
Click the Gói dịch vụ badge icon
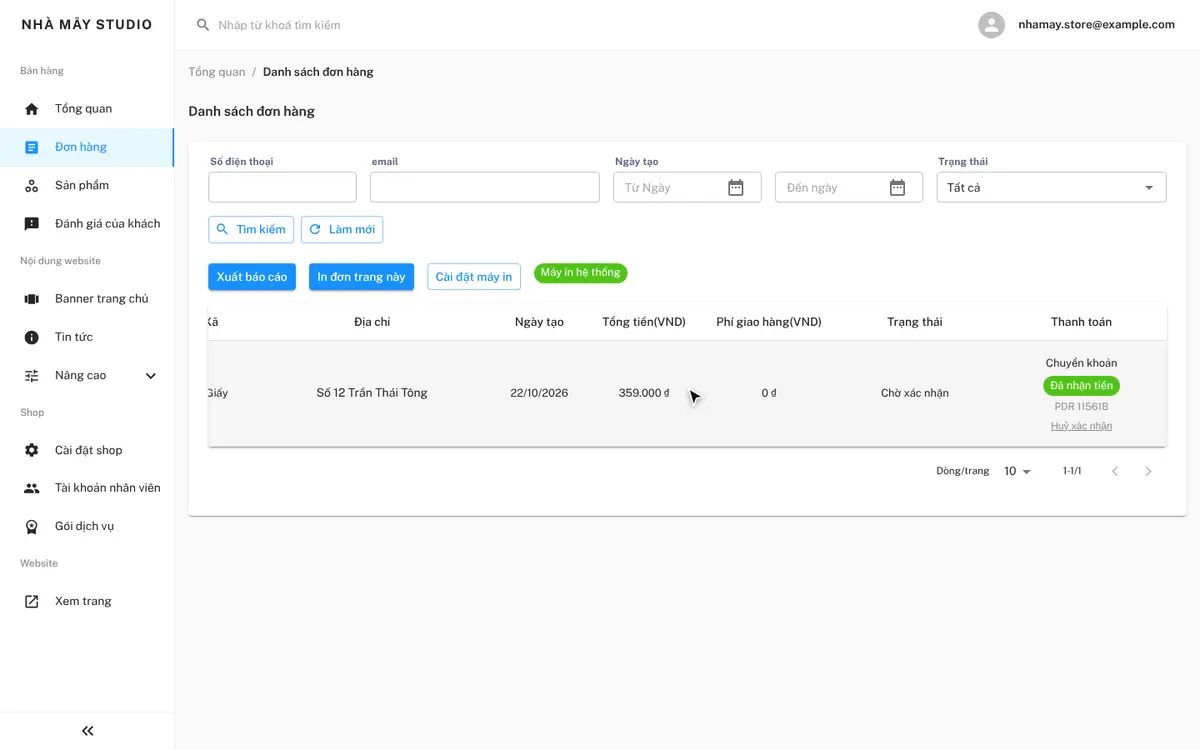[x=32, y=527]
